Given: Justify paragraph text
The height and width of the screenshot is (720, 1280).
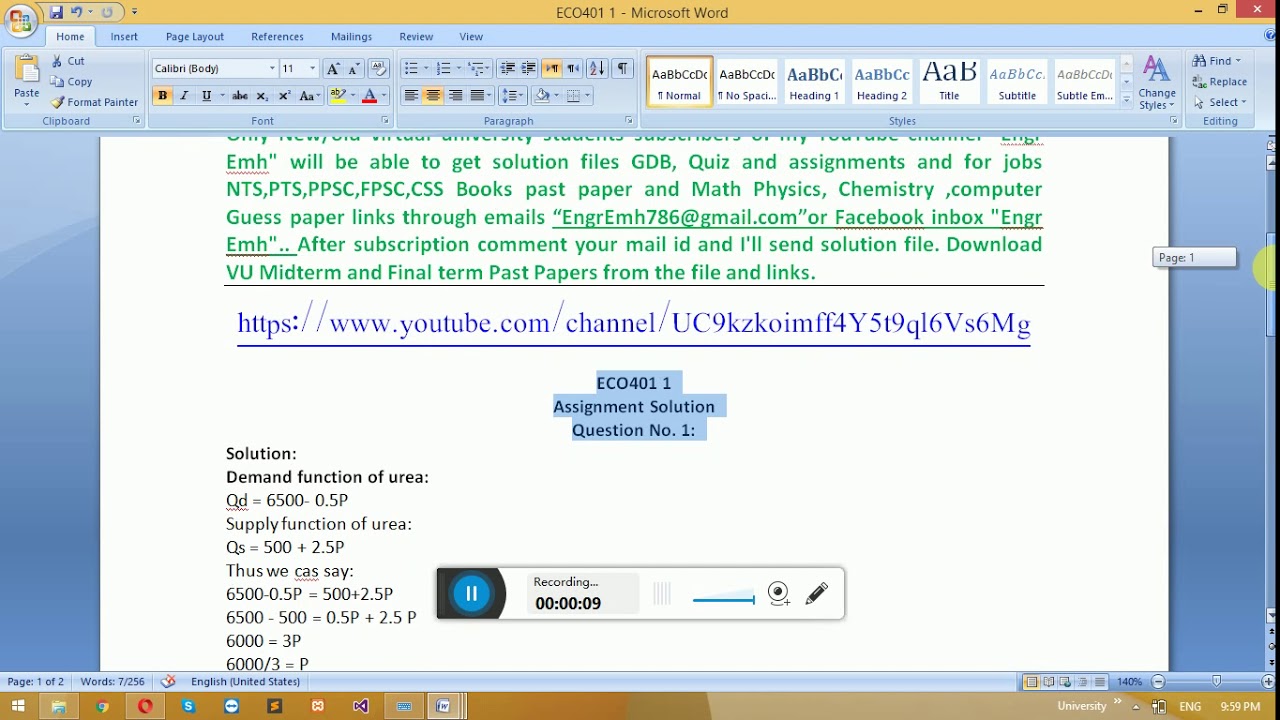Looking at the screenshot, I should tap(477, 96).
